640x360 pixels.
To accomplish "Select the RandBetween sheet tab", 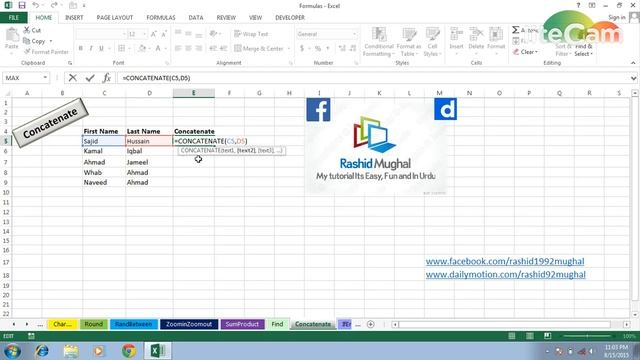I will [133, 324].
